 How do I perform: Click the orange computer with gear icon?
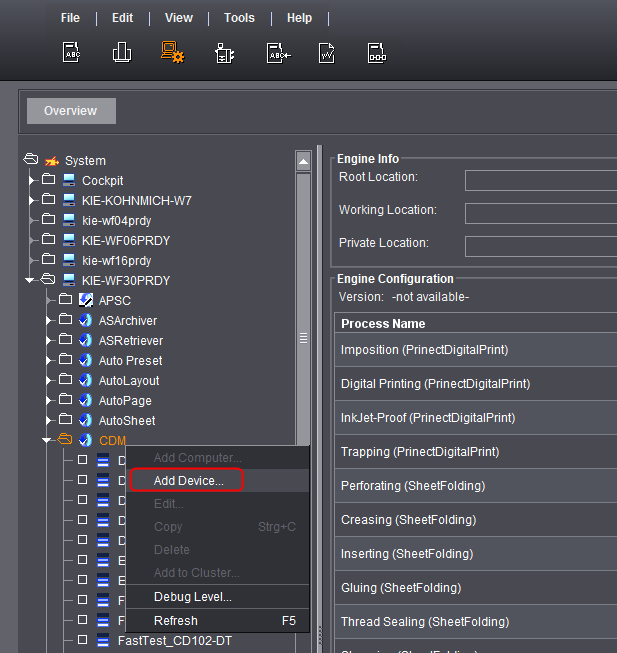click(172, 53)
